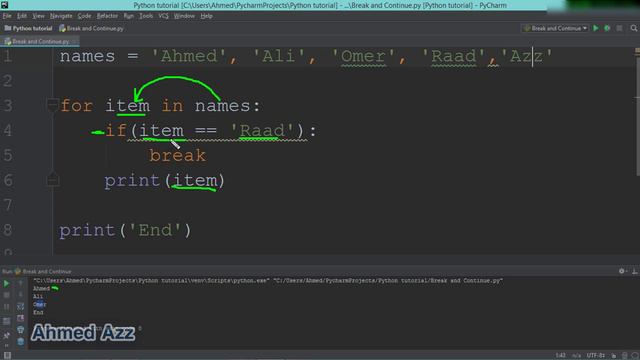The width and height of the screenshot is (640, 360).
Task: Open the Refactor menu
Action: point(107,16)
